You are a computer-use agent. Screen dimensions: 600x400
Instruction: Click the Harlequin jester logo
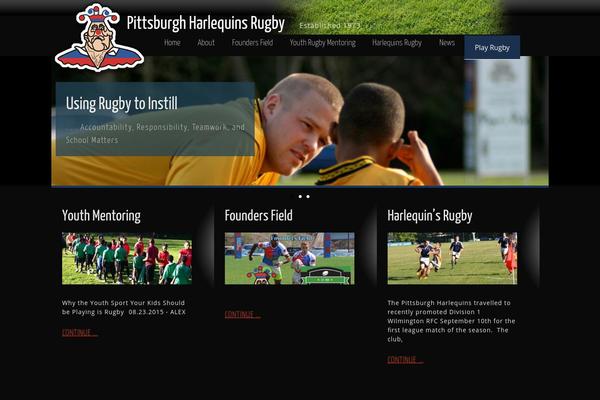(x=99, y=38)
